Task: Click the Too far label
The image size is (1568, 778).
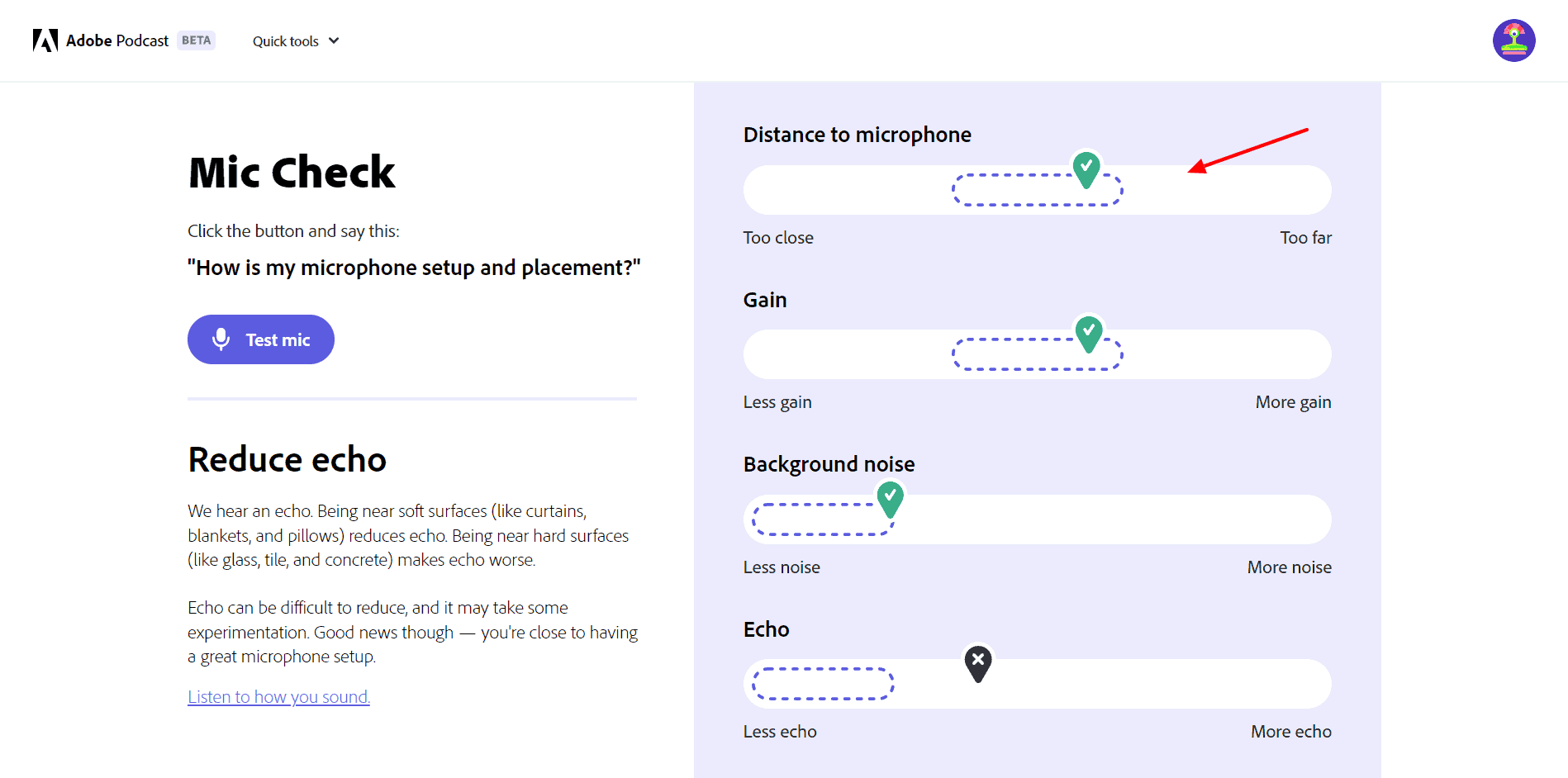Action: [1305, 238]
